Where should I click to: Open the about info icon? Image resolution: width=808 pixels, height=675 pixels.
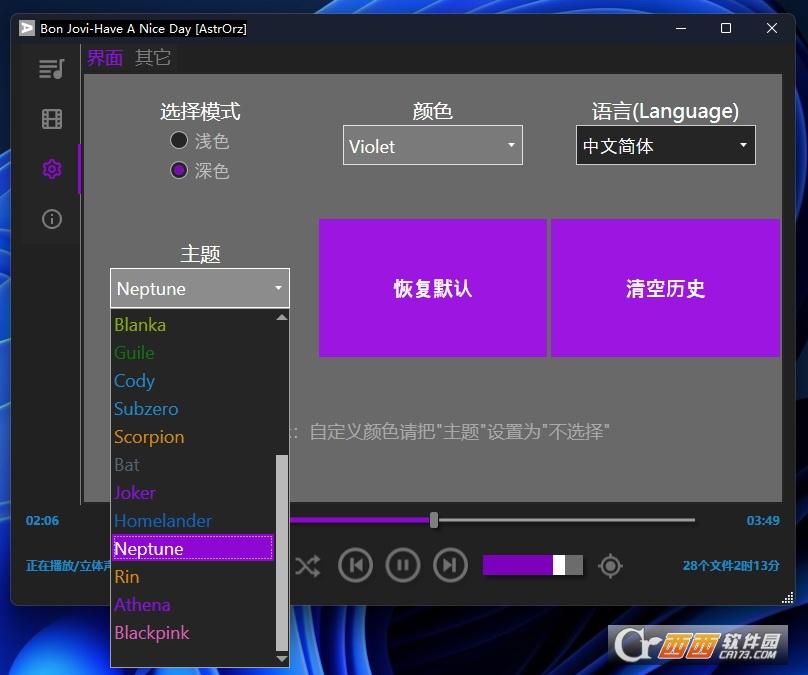tap(52, 219)
